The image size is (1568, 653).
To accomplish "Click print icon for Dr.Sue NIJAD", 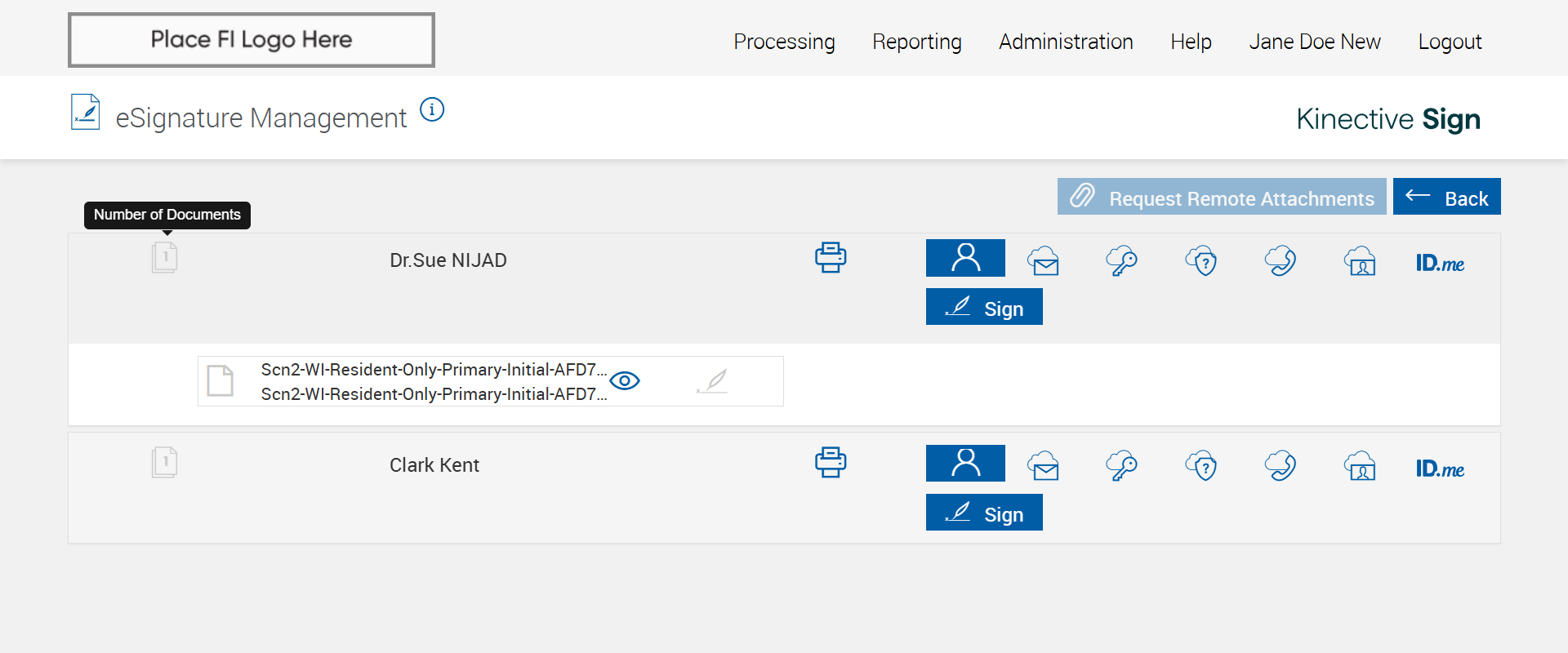I will click(x=831, y=258).
